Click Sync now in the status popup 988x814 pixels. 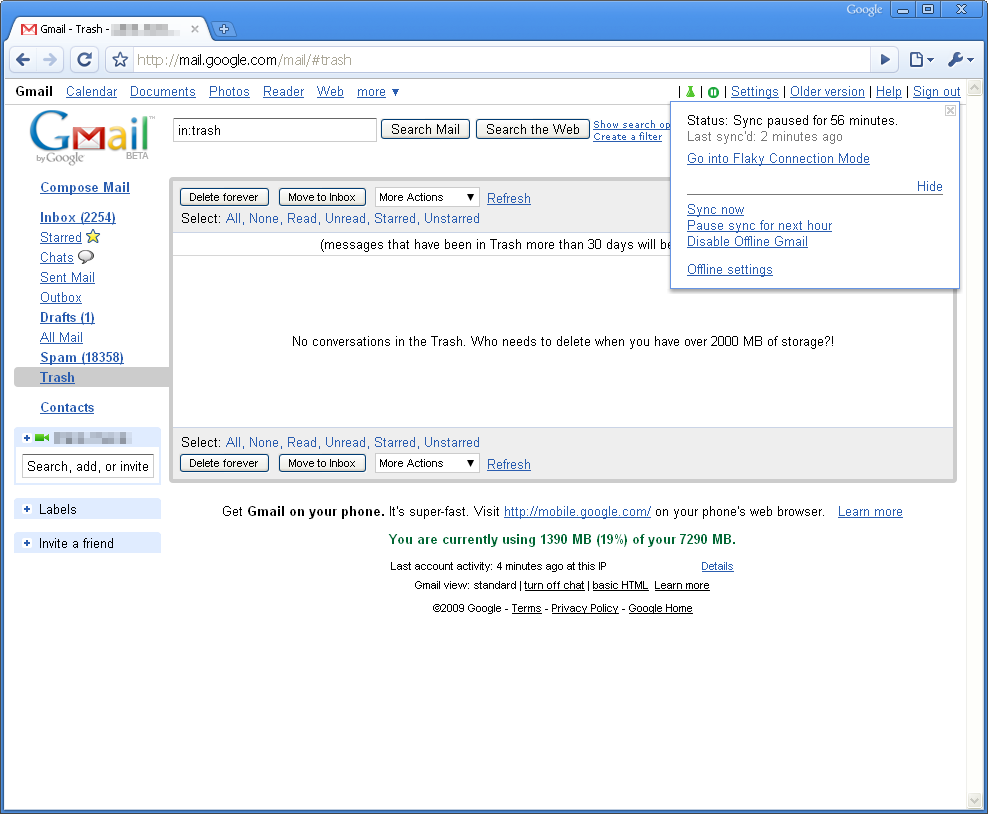[715, 209]
